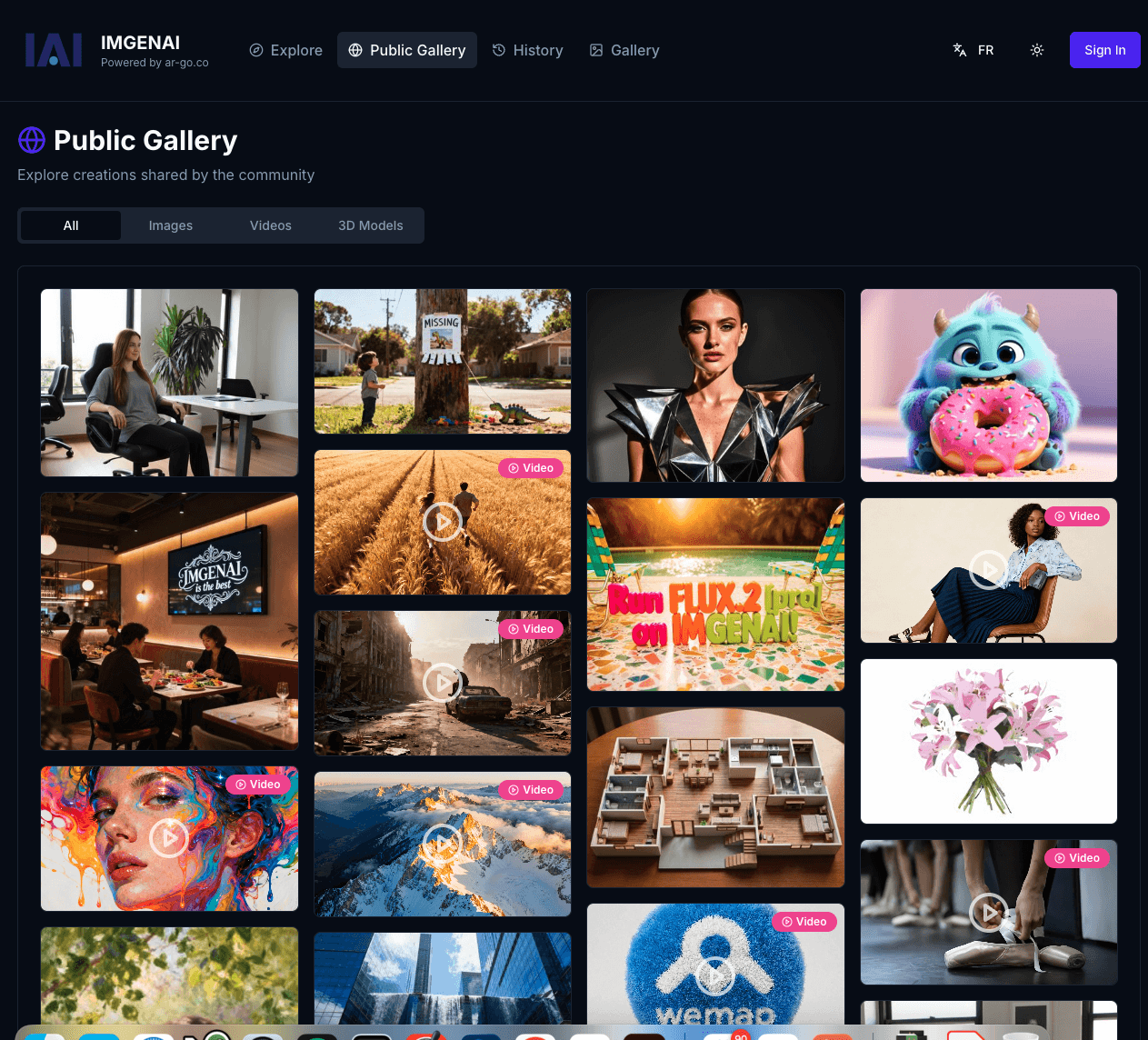The image size is (1148, 1040).
Task: Open the MISSING poster tree image
Action: tap(443, 362)
